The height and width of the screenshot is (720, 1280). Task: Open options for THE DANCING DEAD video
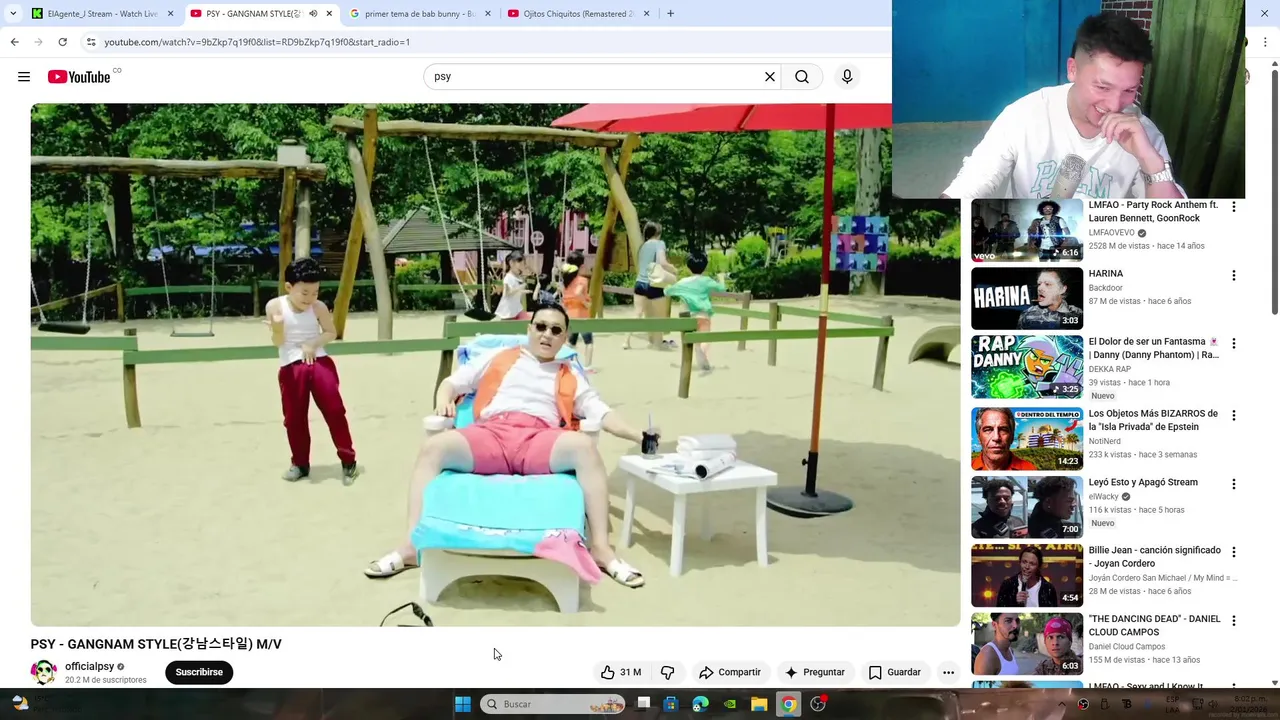1234,620
